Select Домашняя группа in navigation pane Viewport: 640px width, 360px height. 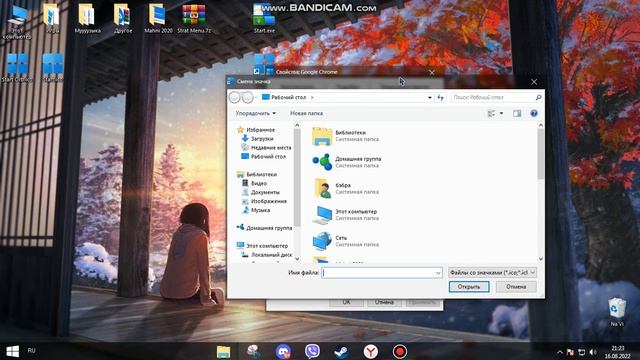[264, 228]
